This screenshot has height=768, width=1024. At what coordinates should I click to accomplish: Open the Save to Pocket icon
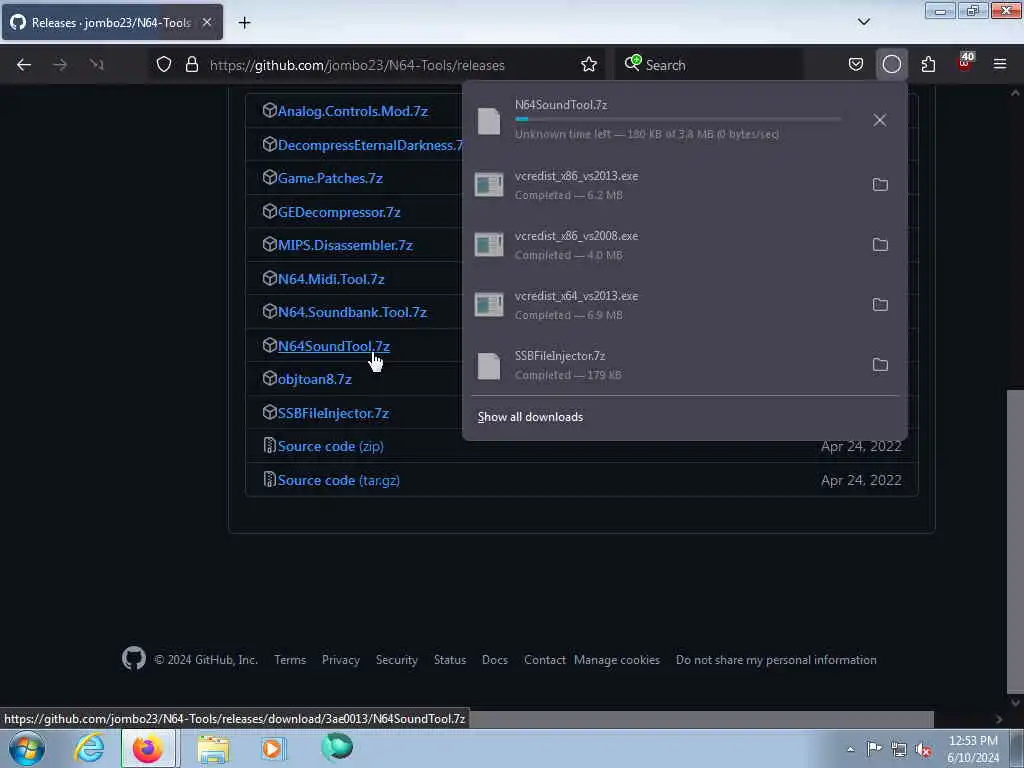856,64
